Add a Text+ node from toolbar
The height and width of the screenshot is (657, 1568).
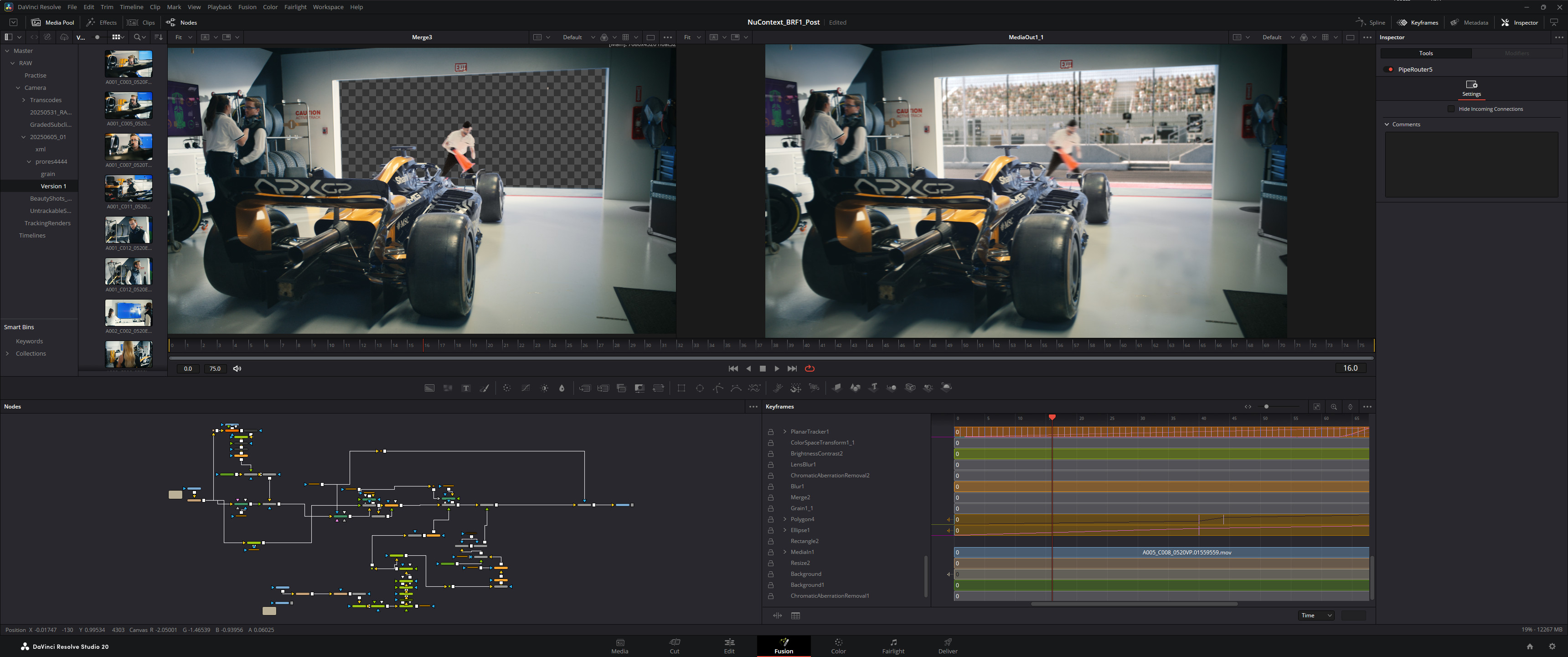(466, 388)
